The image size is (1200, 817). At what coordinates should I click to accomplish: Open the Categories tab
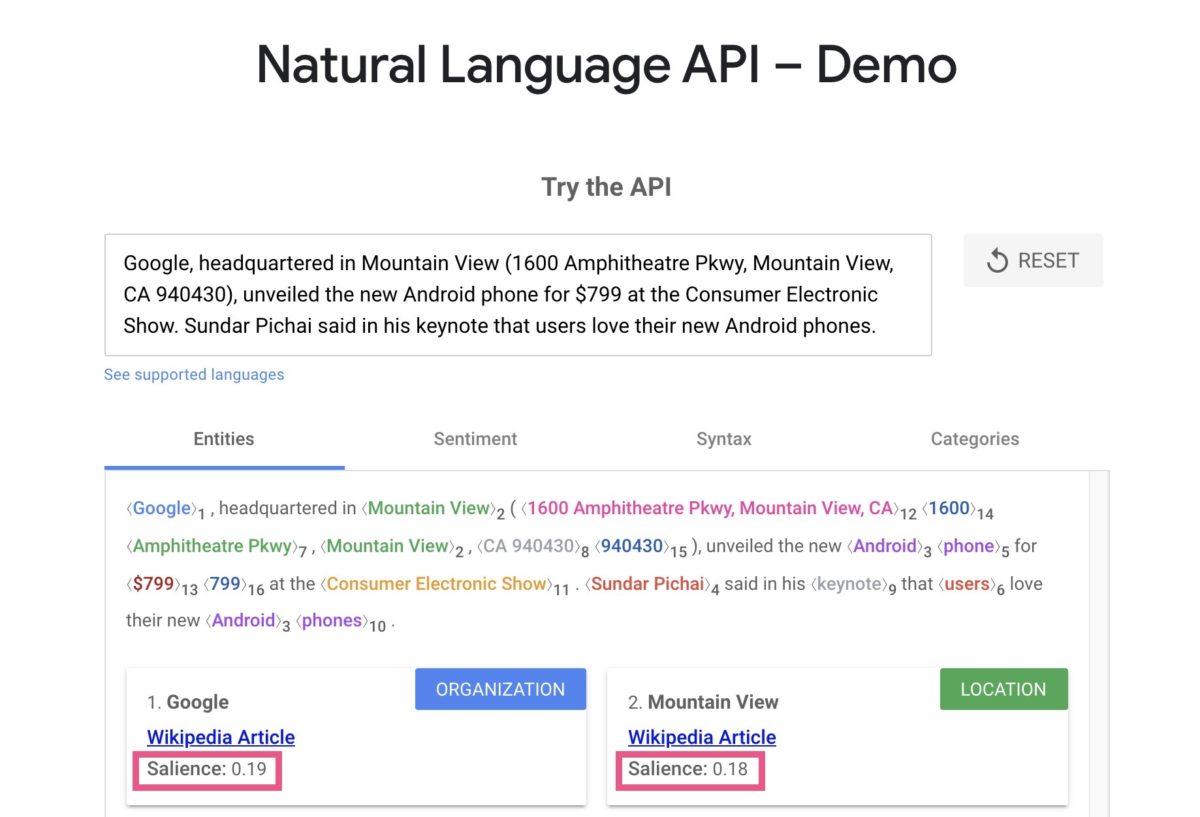click(x=975, y=439)
